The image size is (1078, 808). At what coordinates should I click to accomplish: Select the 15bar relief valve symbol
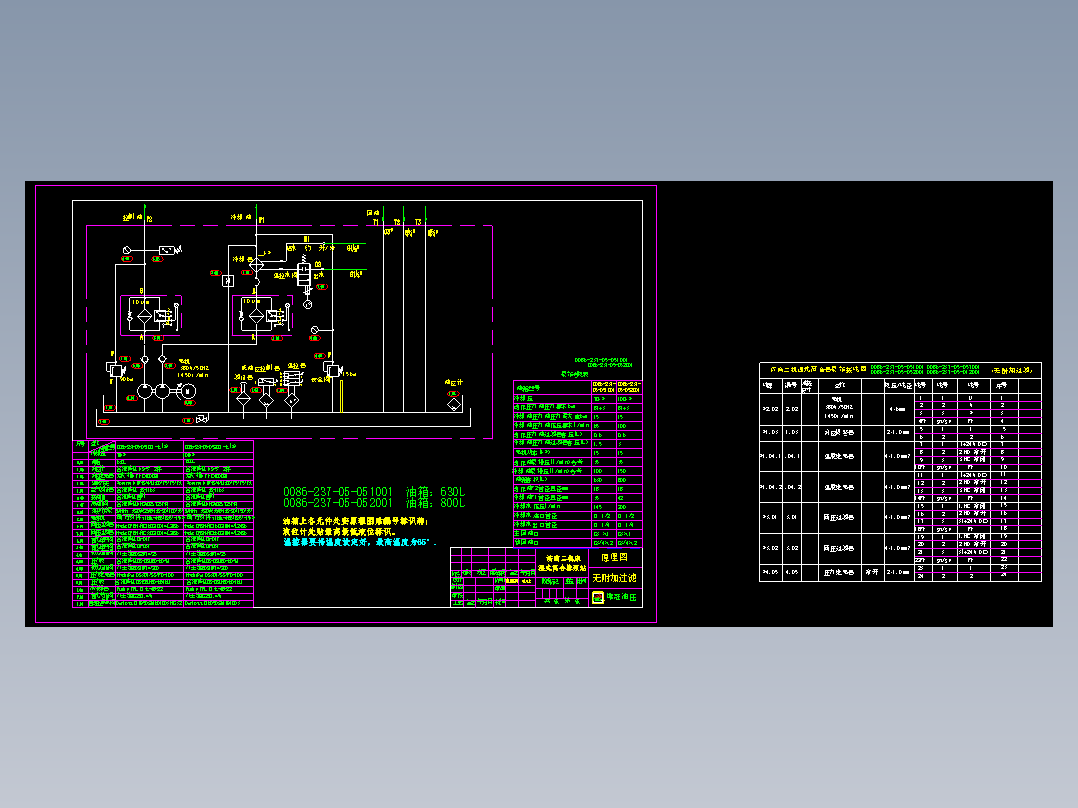click(333, 369)
